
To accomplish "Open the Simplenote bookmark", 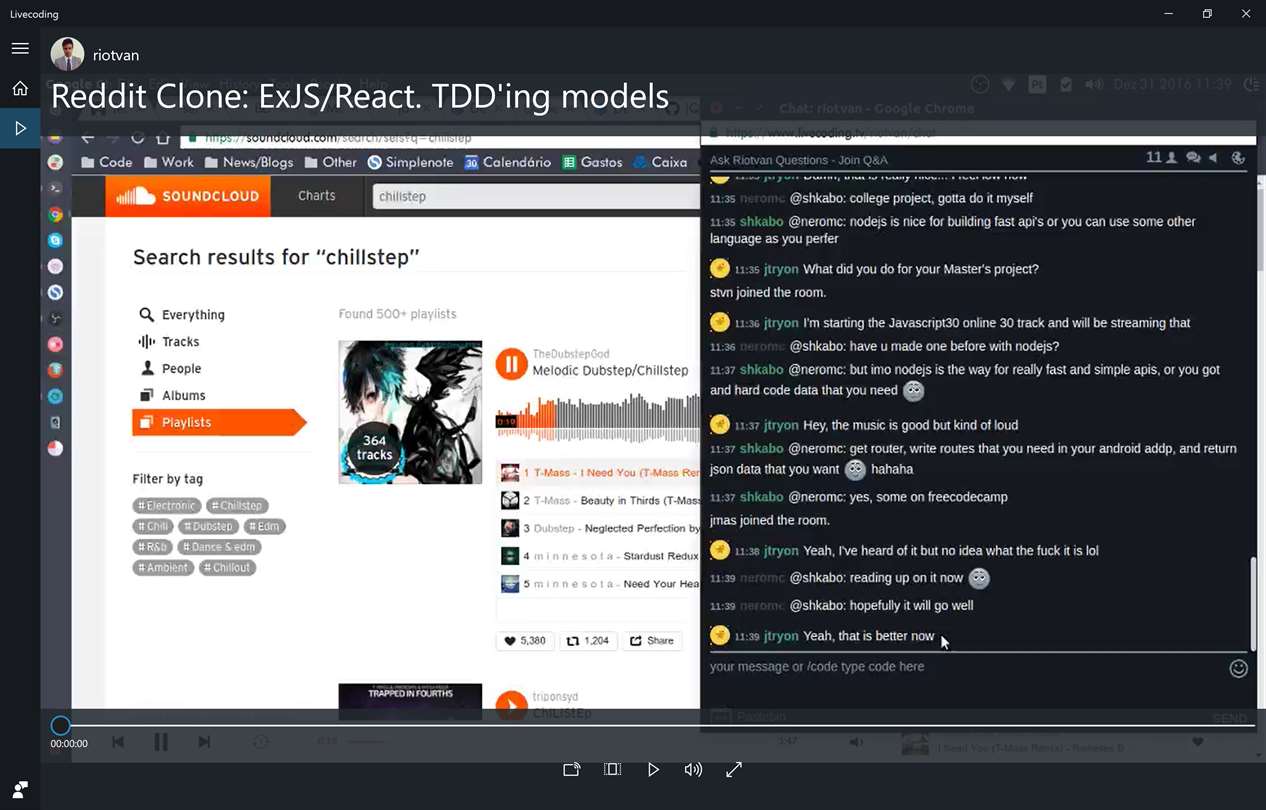I will coord(411,162).
